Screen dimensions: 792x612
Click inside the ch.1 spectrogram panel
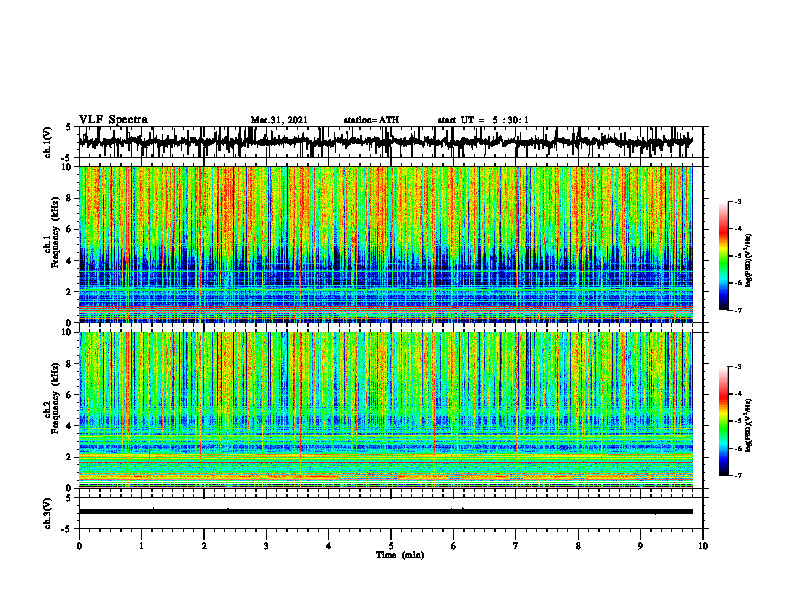390,244
